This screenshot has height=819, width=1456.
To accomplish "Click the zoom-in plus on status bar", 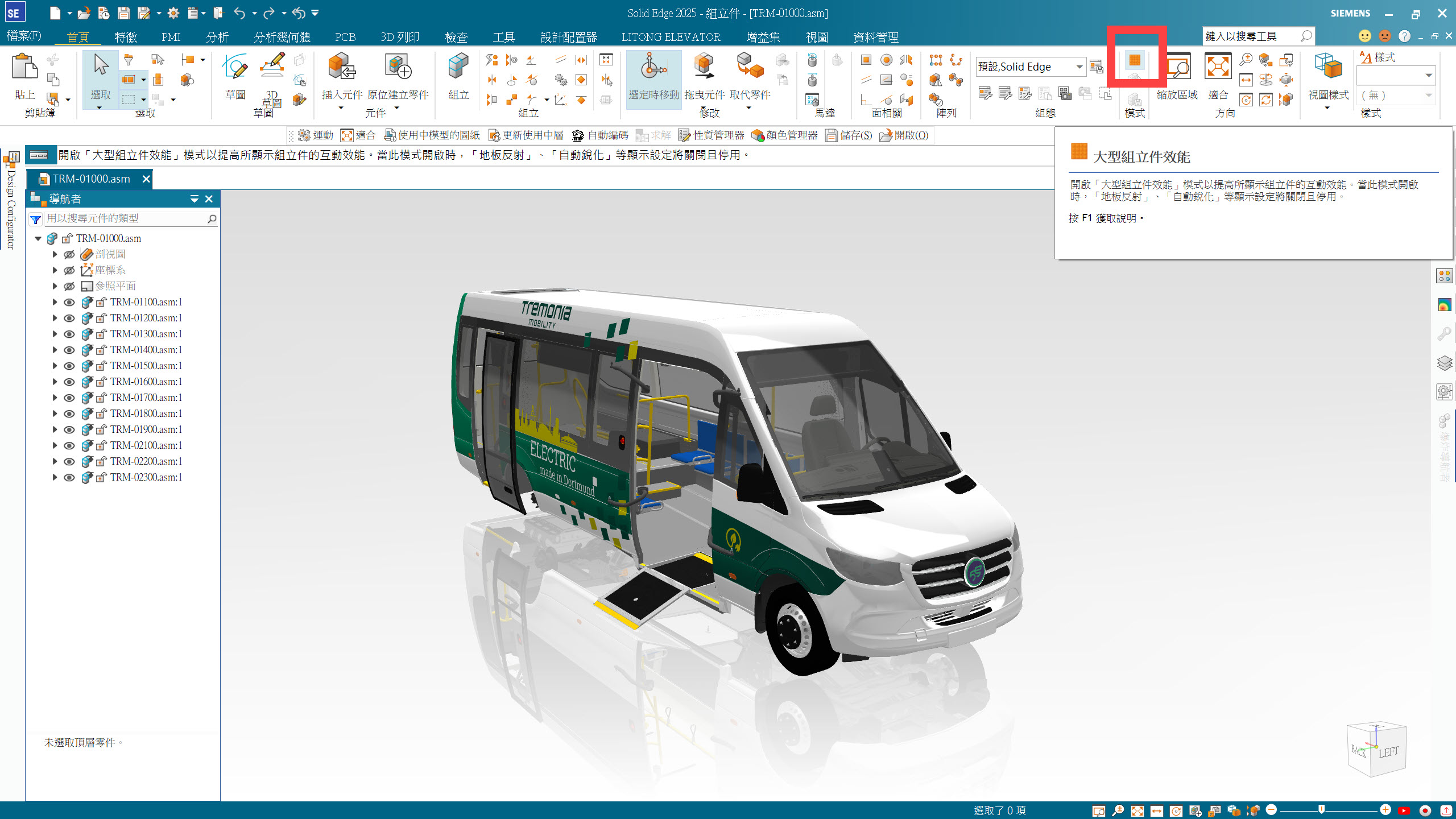I will [1385, 809].
